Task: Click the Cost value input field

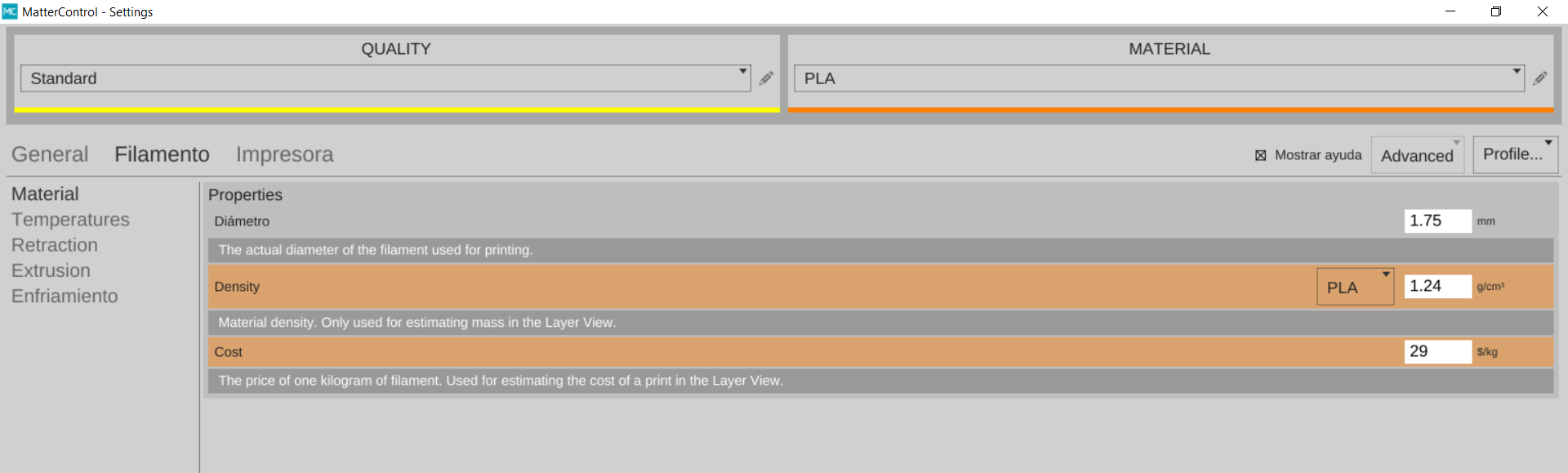Action: [1437, 351]
